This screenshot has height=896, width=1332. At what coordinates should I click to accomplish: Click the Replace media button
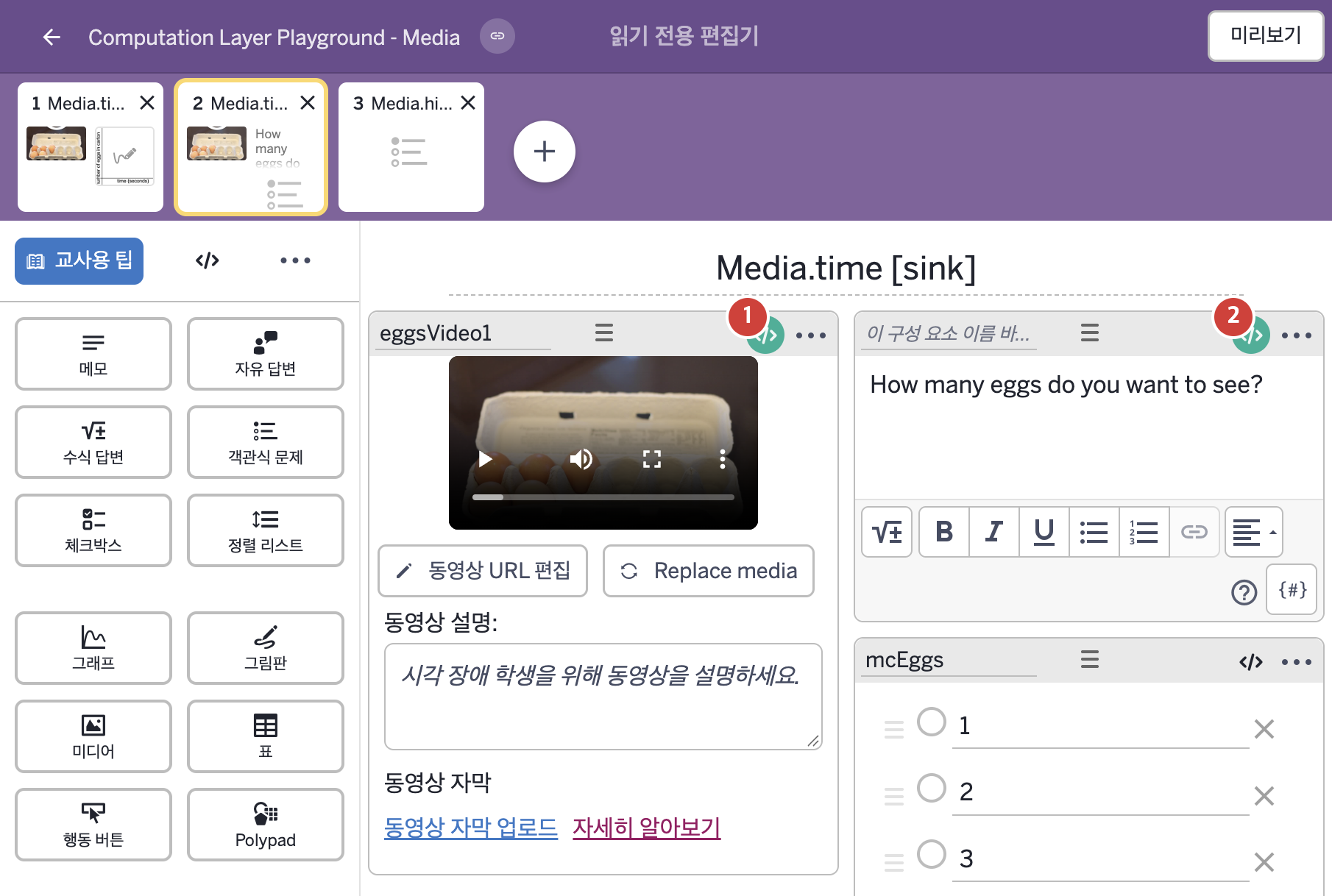click(x=709, y=571)
